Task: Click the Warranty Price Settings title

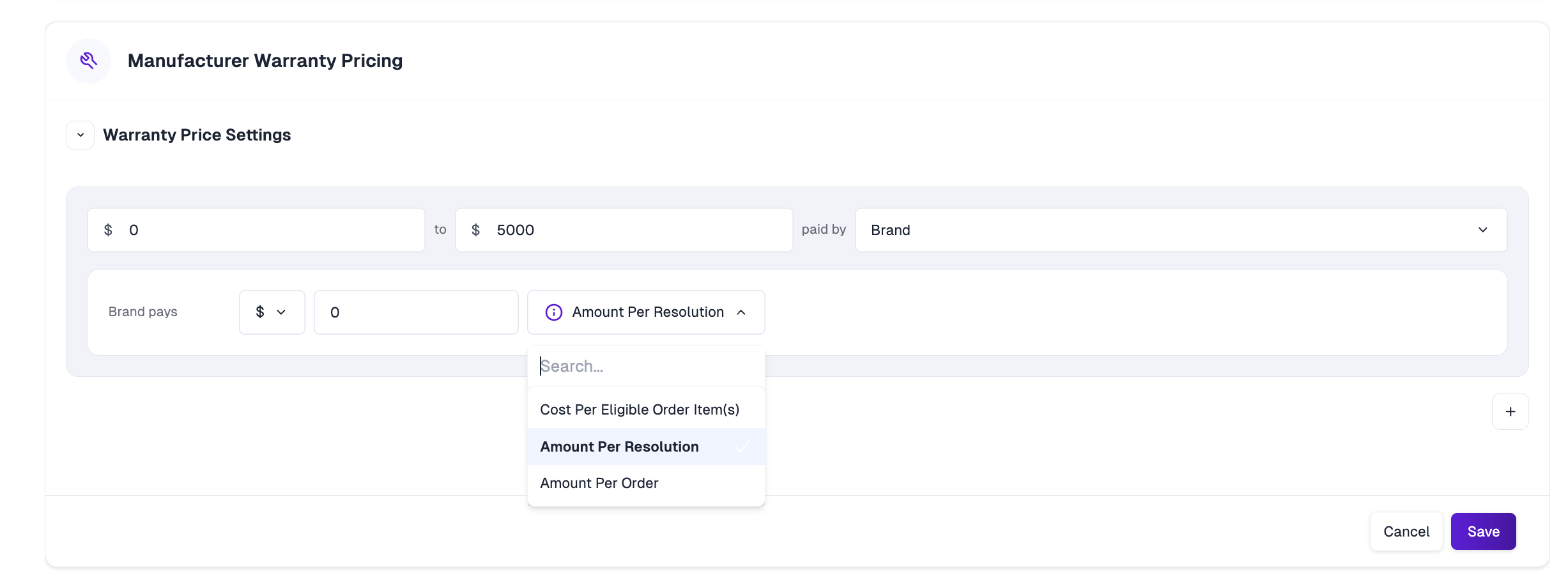Action: point(197,135)
